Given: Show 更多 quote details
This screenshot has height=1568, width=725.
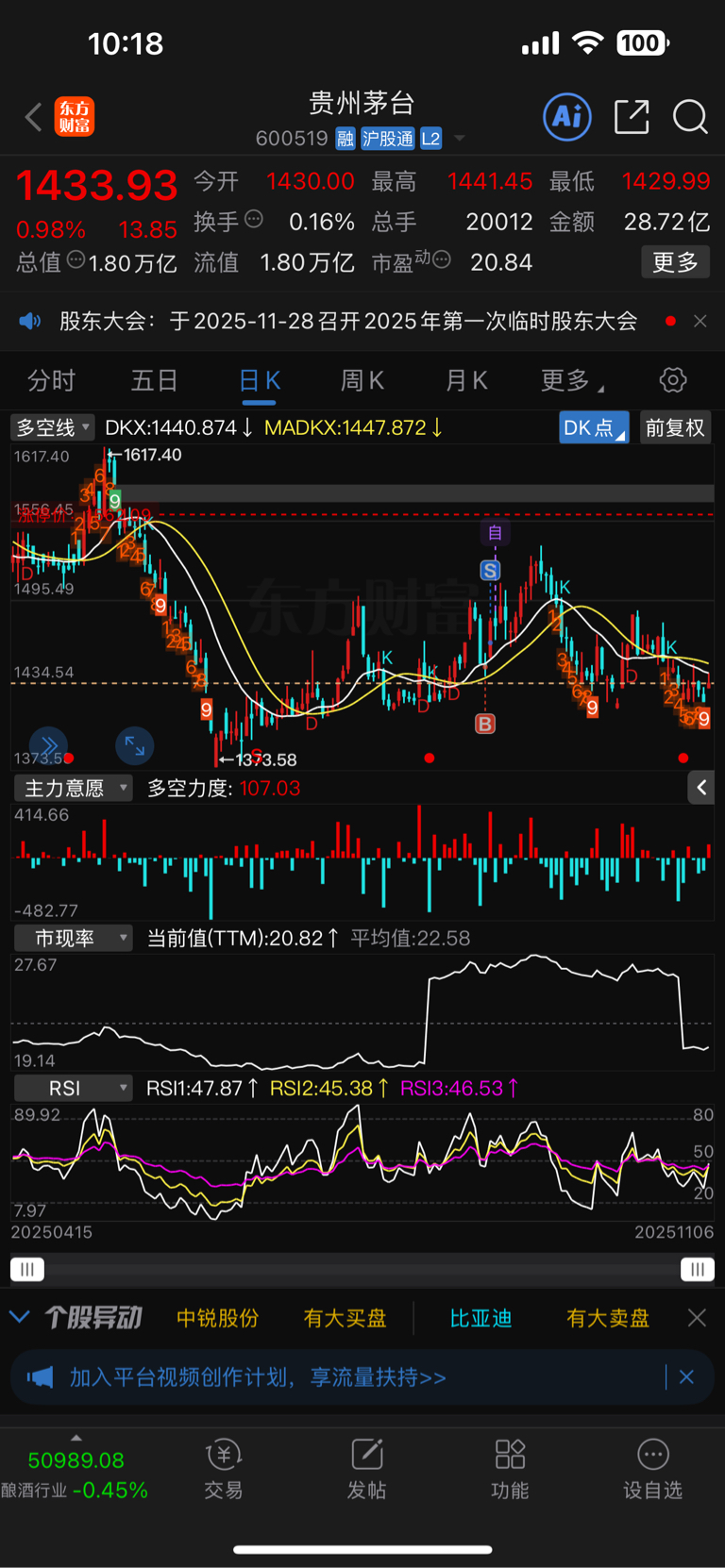Looking at the screenshot, I should click(x=675, y=262).
